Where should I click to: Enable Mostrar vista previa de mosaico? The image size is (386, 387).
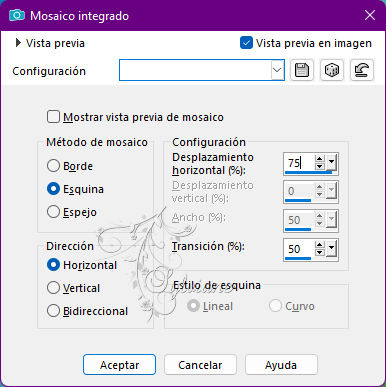[x=53, y=117]
